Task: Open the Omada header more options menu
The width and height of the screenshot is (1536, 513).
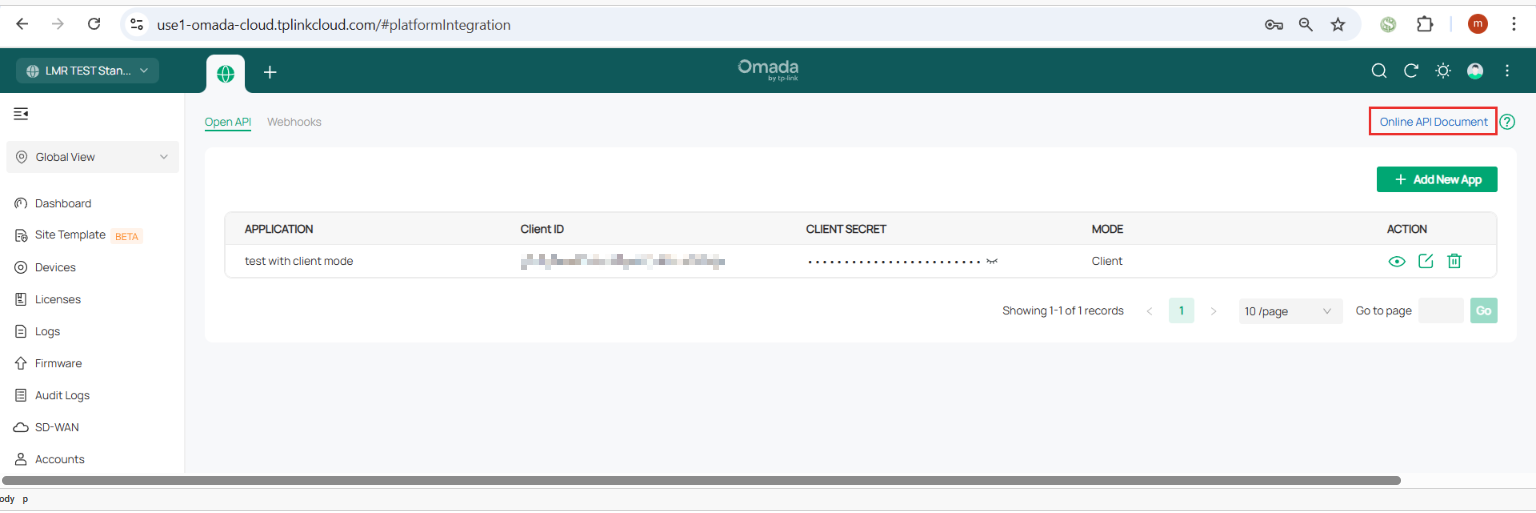Action: [x=1505, y=71]
